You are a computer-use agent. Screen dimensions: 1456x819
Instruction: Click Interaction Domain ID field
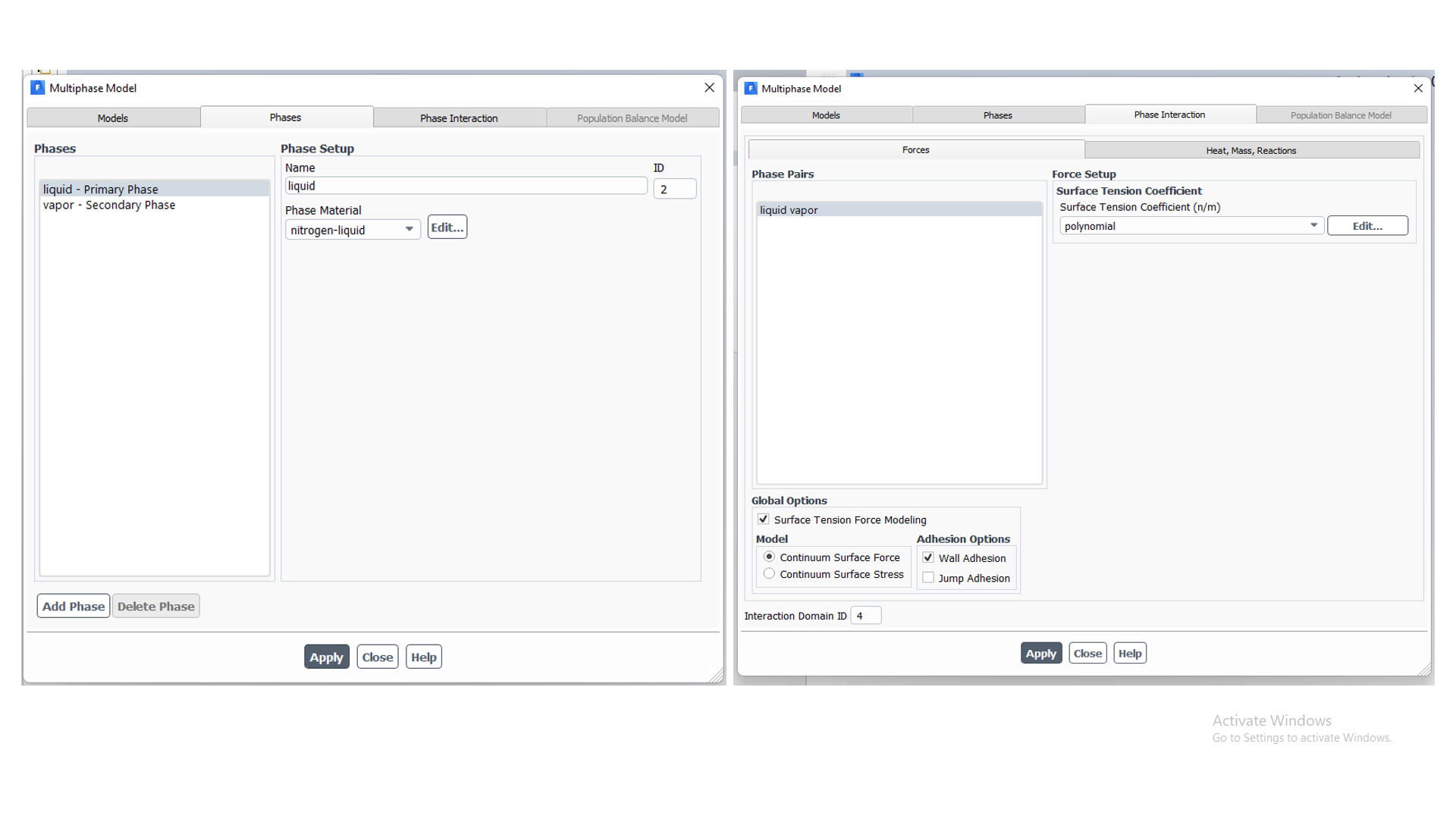865,616
